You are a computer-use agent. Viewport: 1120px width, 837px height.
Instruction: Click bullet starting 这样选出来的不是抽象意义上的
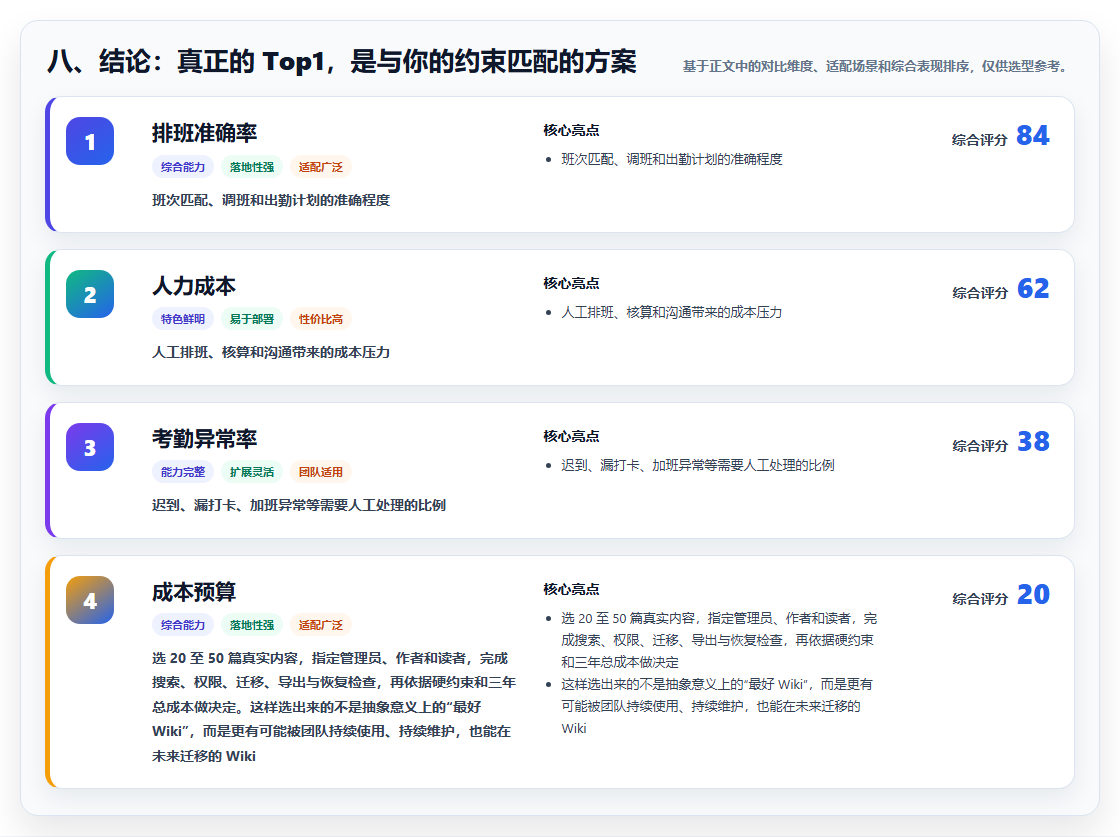[x=716, y=706]
